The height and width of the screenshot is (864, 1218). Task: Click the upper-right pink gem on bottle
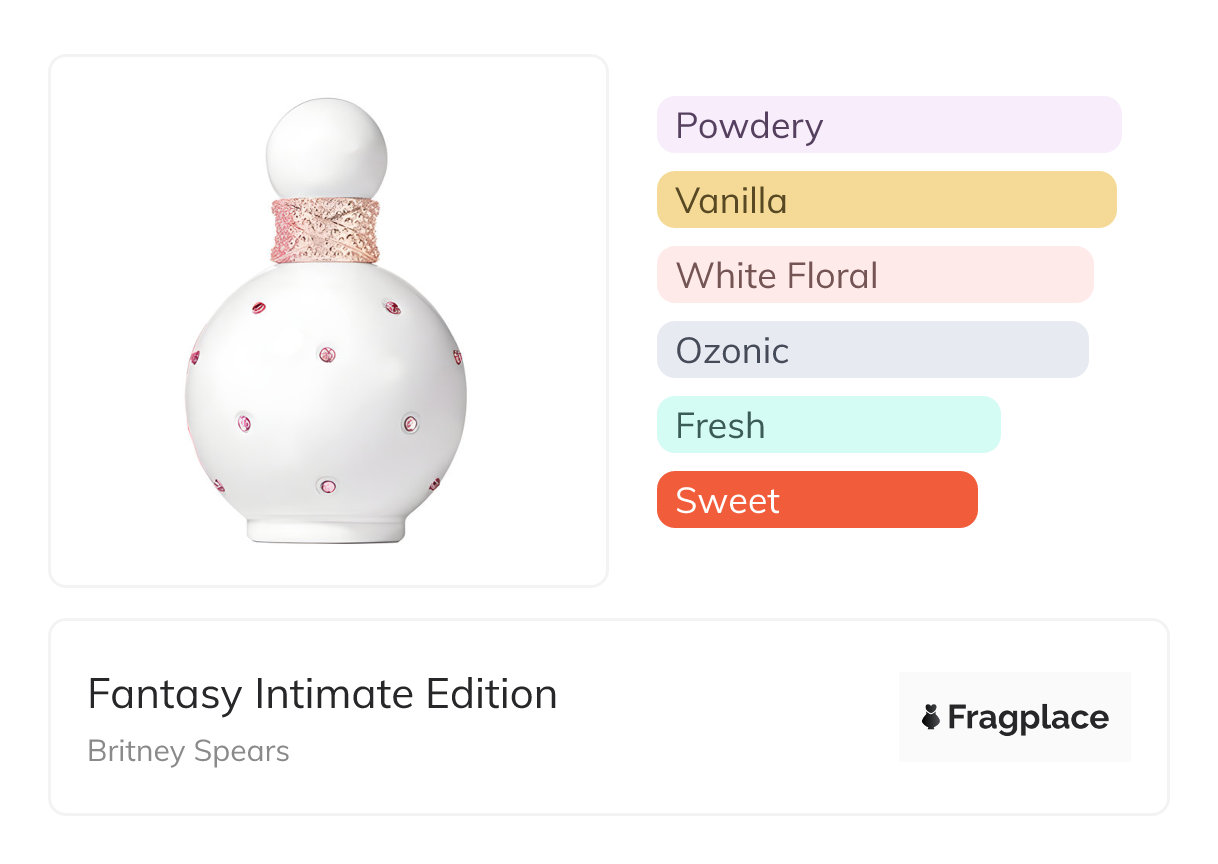click(x=393, y=308)
